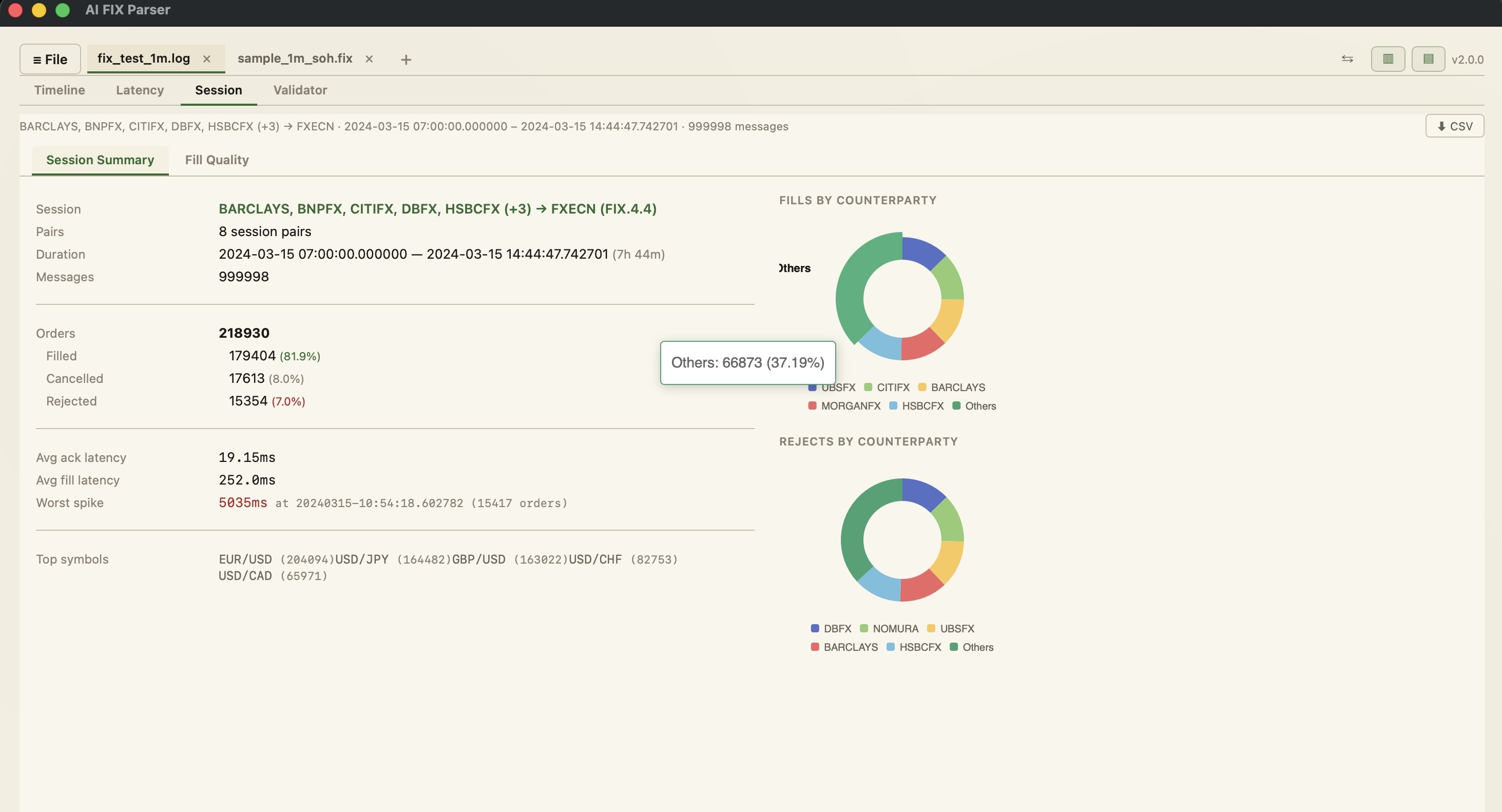Toggle the MORGANFX legend entry
This screenshot has width=1502, height=812.
click(844, 405)
